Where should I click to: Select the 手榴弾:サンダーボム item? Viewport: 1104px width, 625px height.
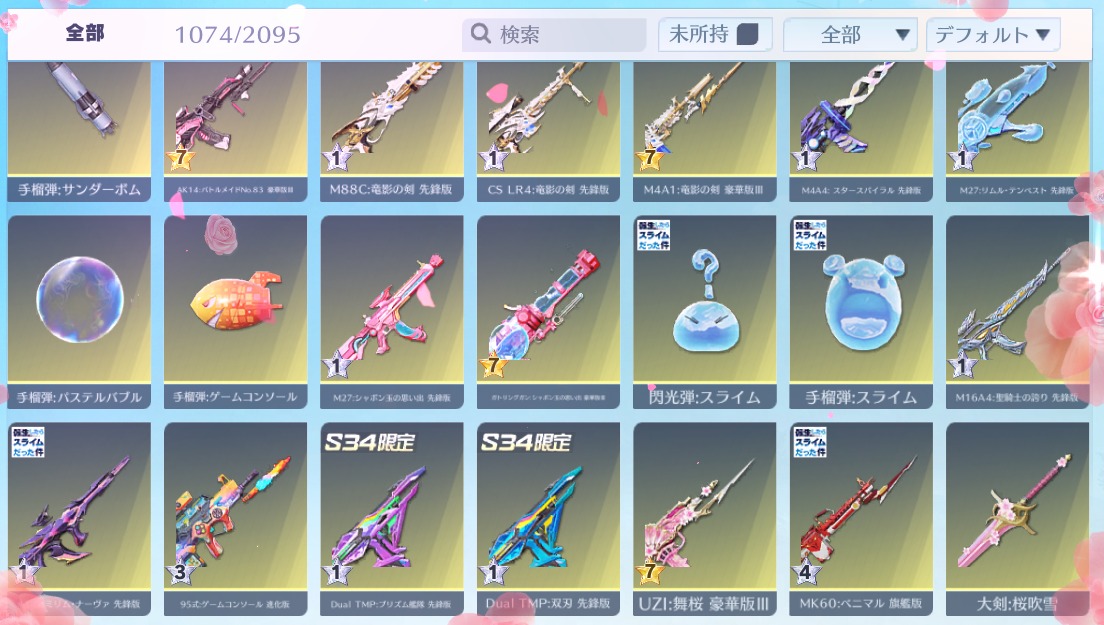tap(80, 132)
